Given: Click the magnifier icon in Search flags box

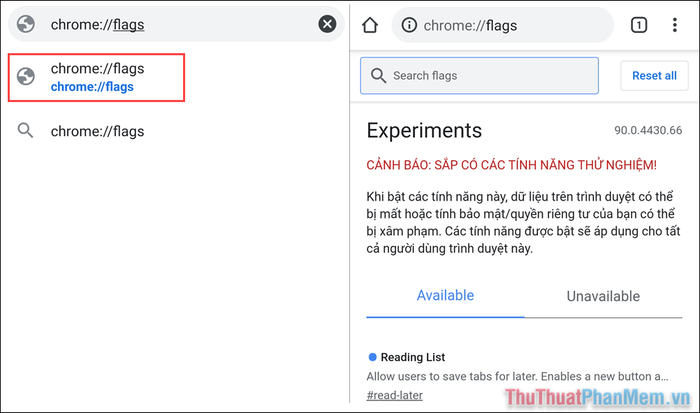Looking at the screenshot, I should [x=378, y=75].
